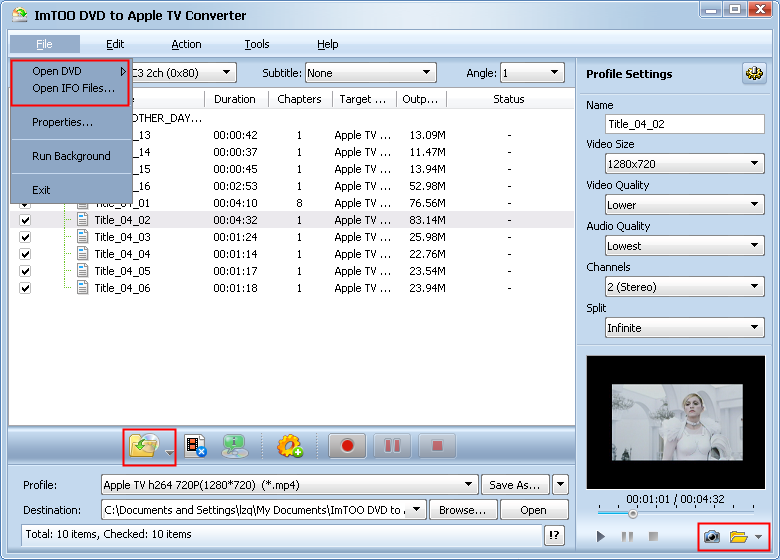This screenshot has height=560, width=780.
Task: Uncheck the Title_04_03 checkbox
Action: coord(25,237)
